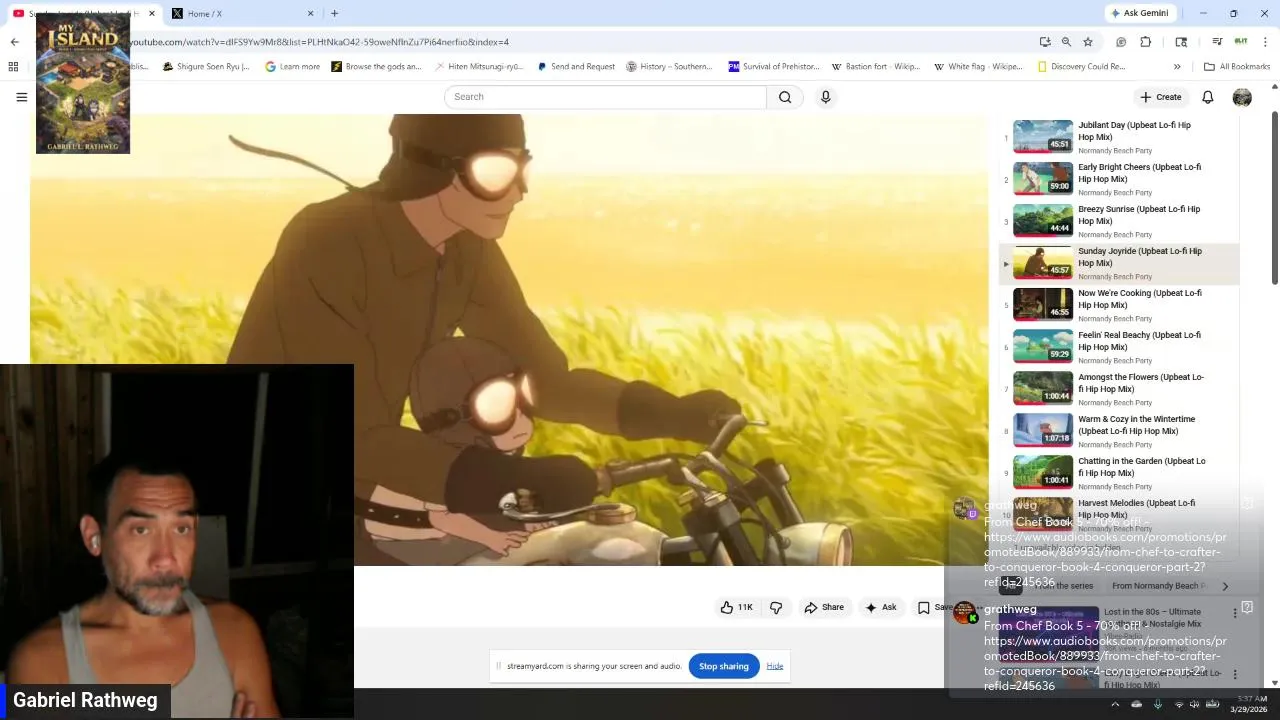Play Feelin' Real Beachy playlist video
Image resolution: width=1280 pixels, height=720 pixels.
1119,347
